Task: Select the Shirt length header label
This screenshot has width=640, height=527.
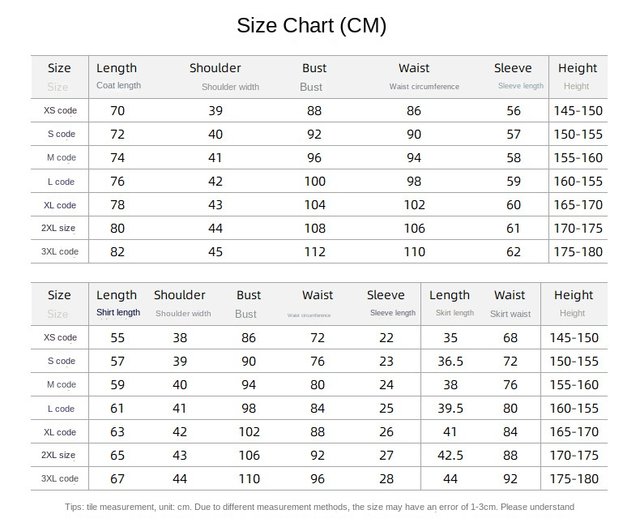Action: point(118,313)
